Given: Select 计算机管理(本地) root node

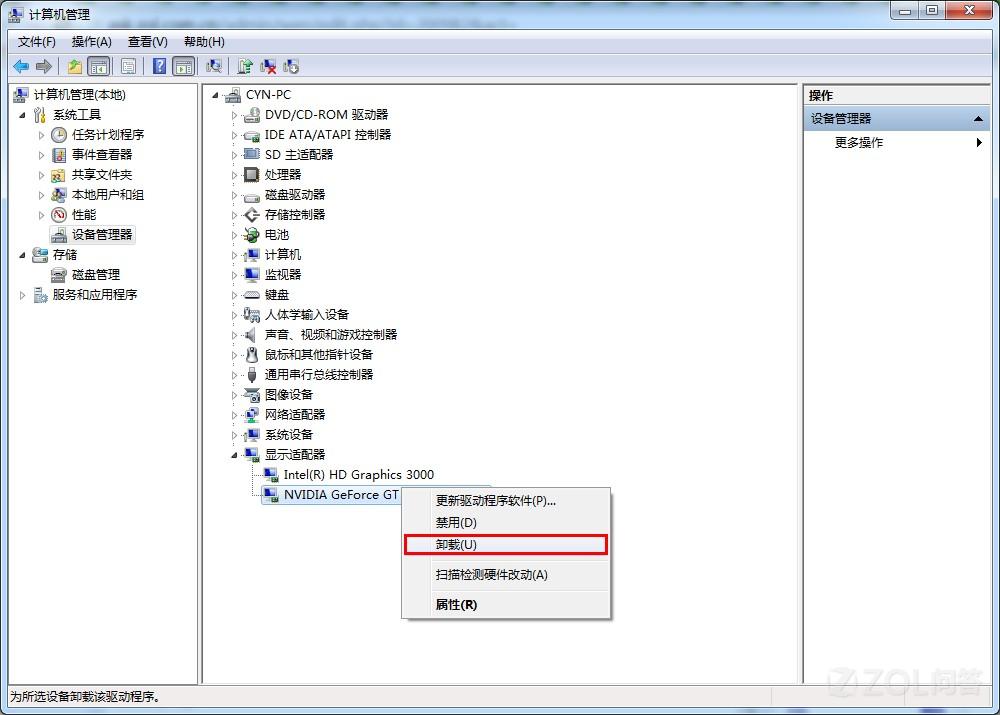Looking at the screenshot, I should (79, 95).
